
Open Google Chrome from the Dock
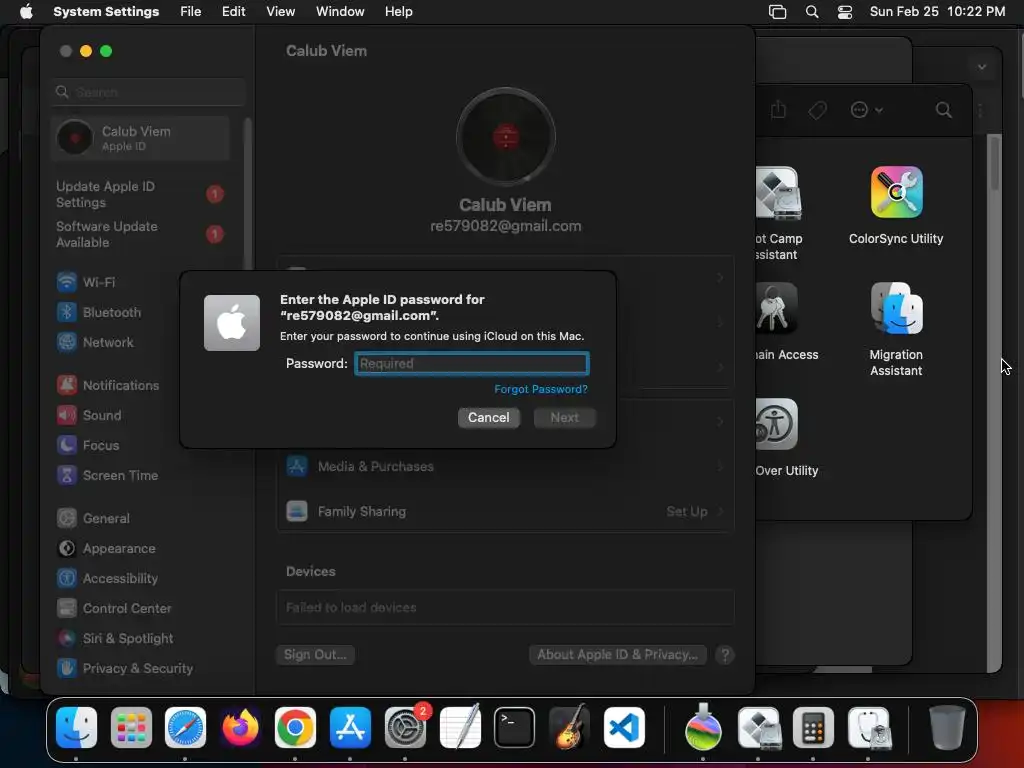point(295,727)
